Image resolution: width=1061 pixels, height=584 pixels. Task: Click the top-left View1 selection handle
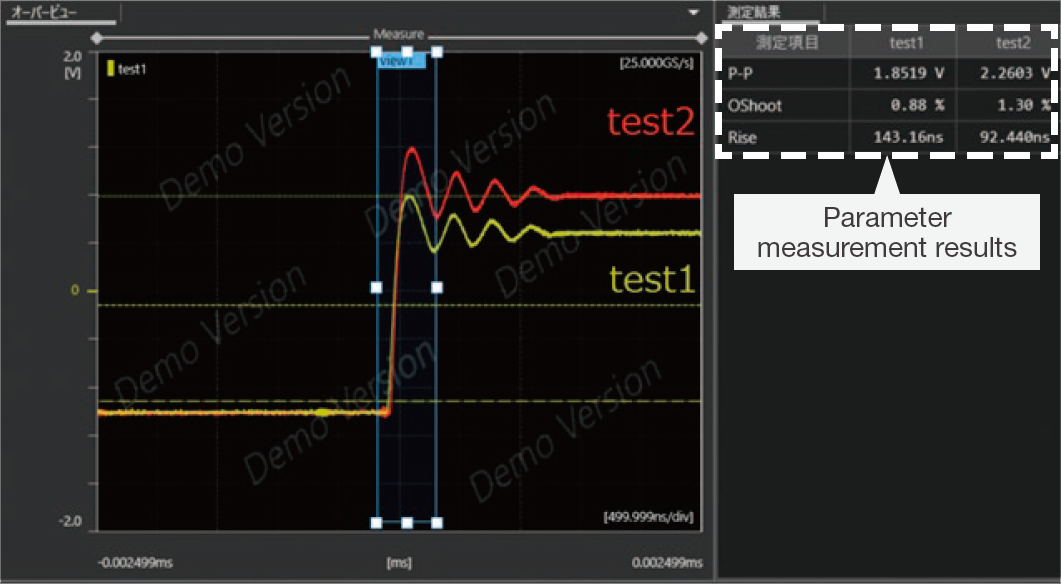pyautogui.click(x=377, y=52)
